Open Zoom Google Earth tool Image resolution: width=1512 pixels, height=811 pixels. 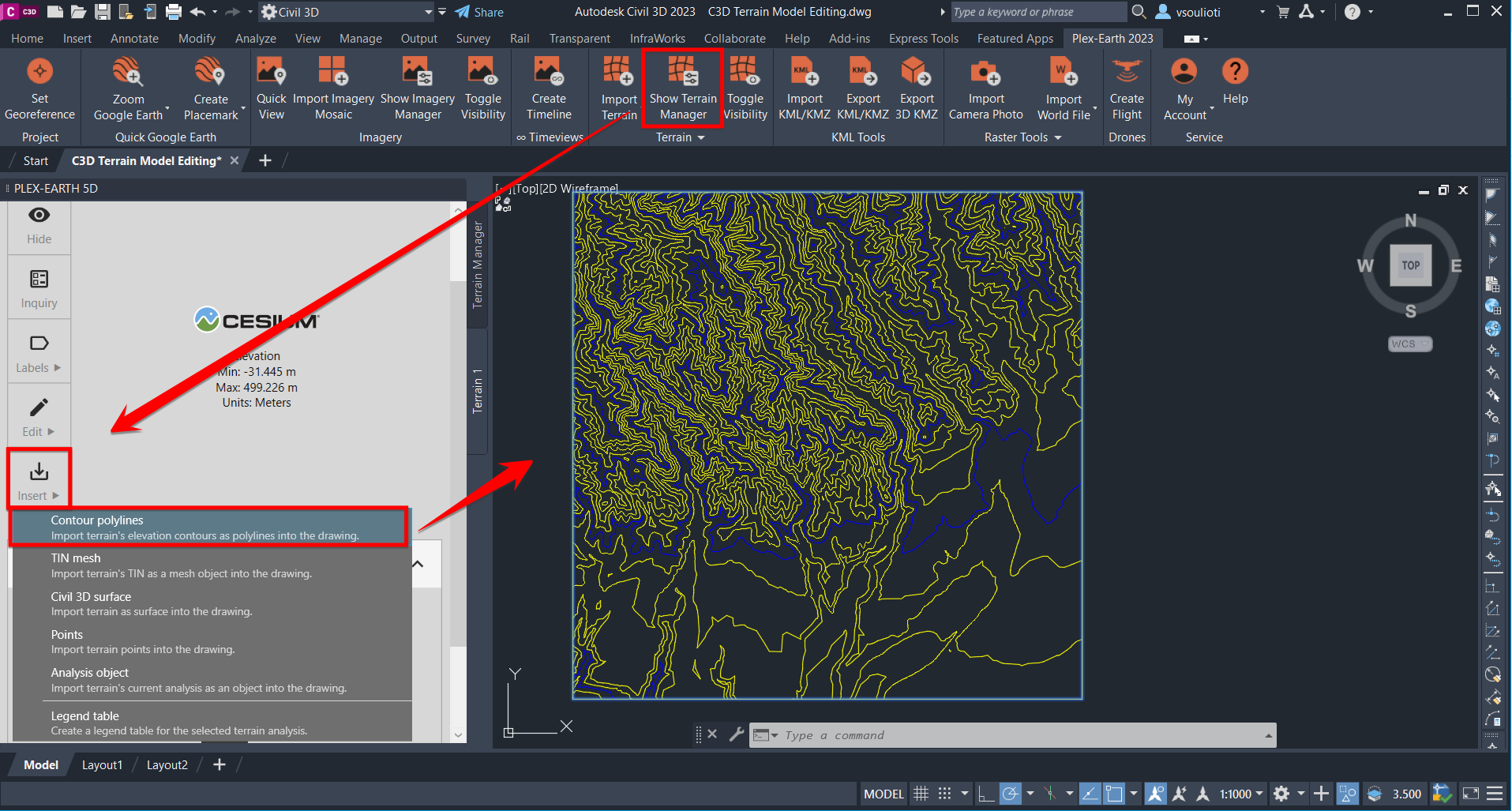[128, 89]
